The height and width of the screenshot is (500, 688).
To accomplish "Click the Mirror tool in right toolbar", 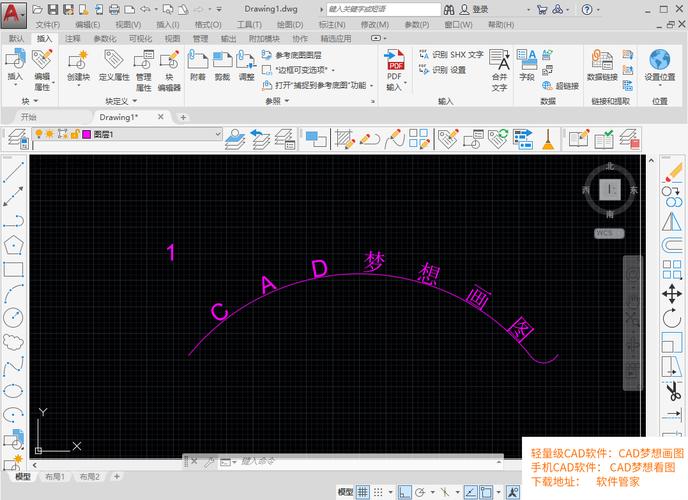I will (673, 221).
